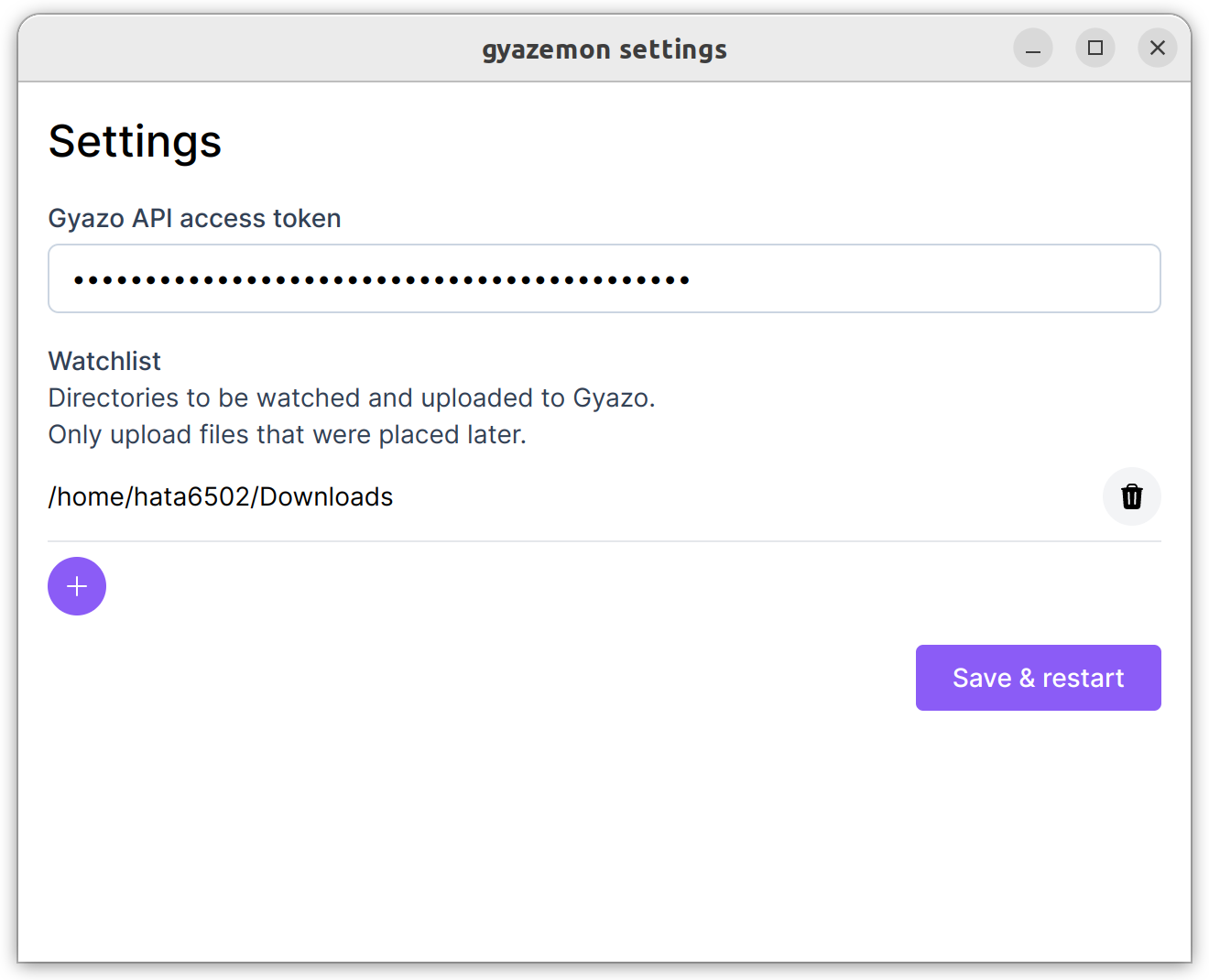Screen dimensions: 1209x980
Task: Focus the Gyazo API access token field
Action: (604, 278)
